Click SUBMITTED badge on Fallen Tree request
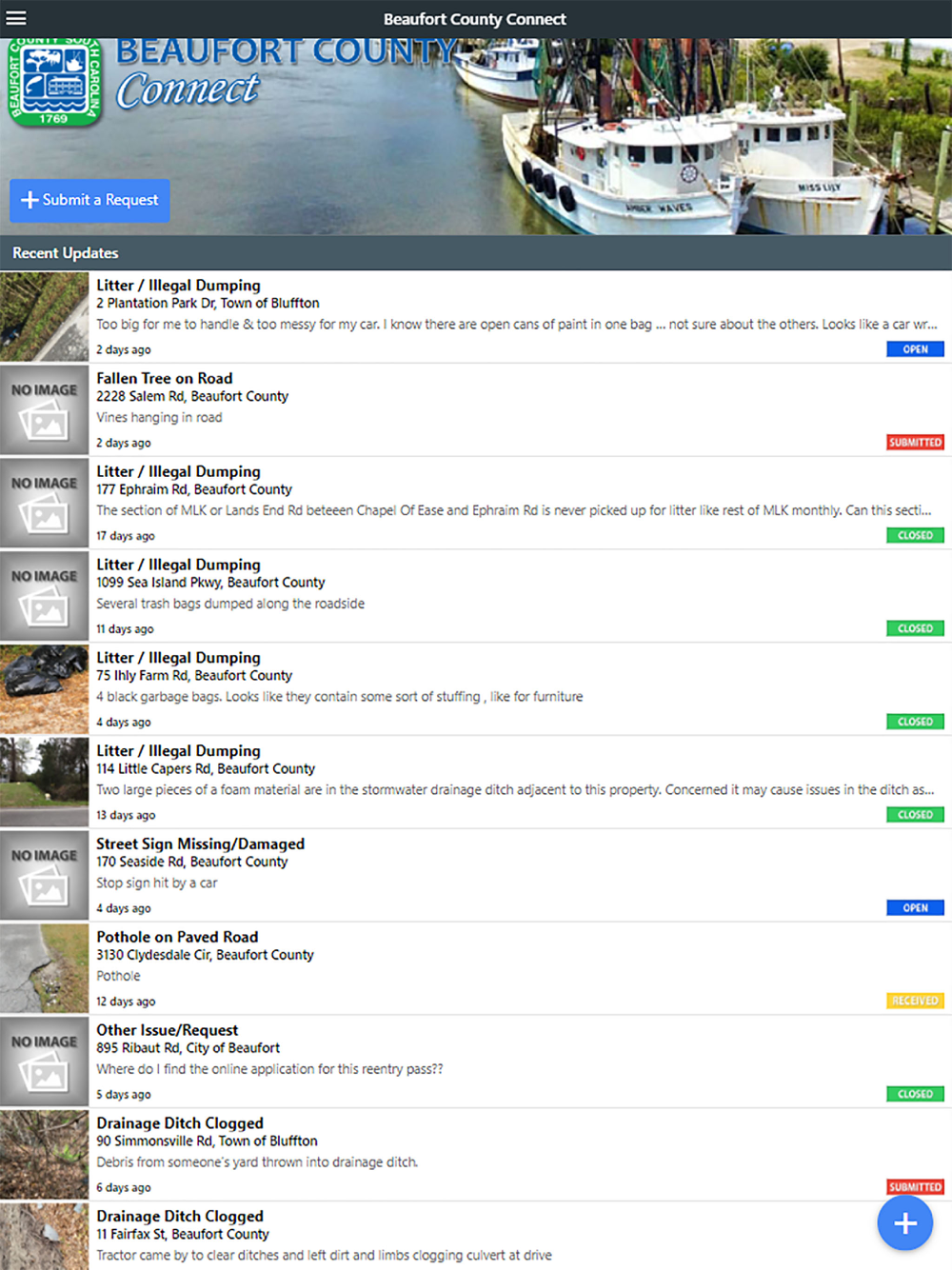This screenshot has width=952, height=1270. pos(915,443)
